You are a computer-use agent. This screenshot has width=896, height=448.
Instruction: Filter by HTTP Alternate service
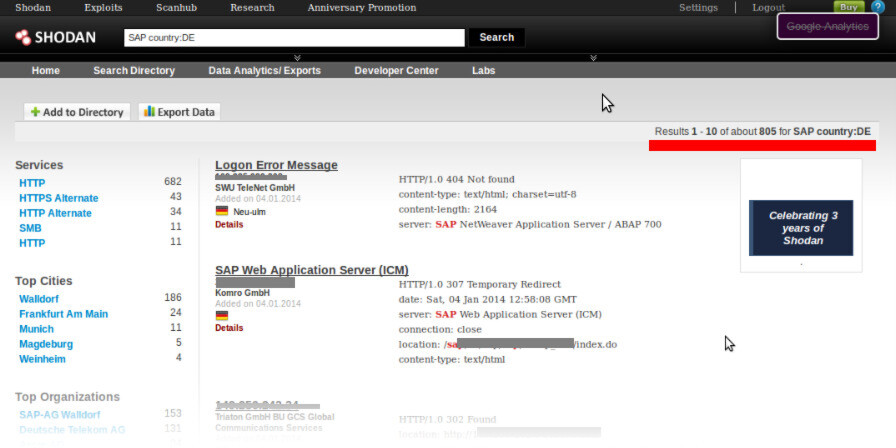click(x=55, y=213)
